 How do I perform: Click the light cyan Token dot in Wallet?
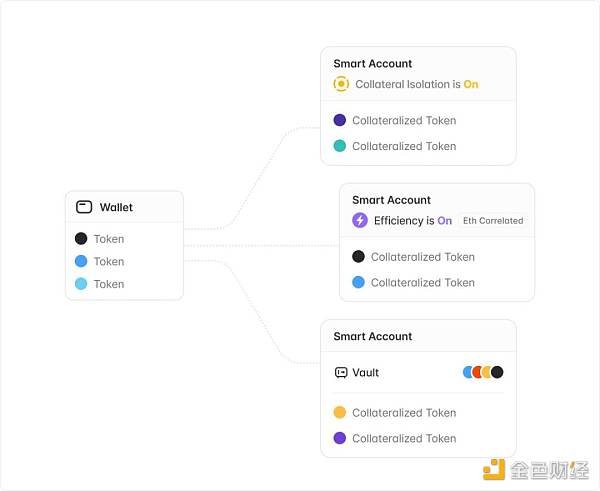(81, 284)
